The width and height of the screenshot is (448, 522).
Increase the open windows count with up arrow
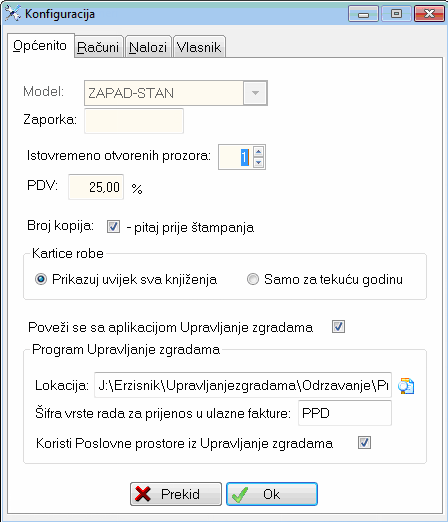tap(258, 151)
